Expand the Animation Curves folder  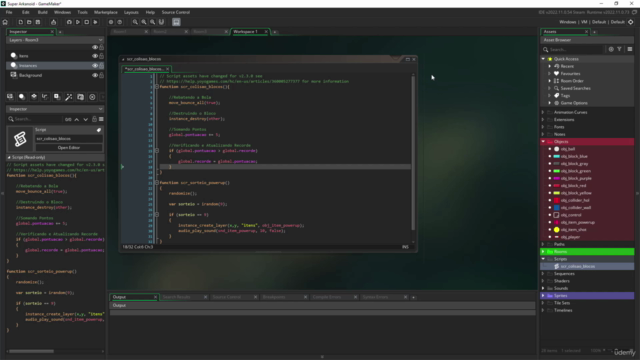[x=543, y=112]
